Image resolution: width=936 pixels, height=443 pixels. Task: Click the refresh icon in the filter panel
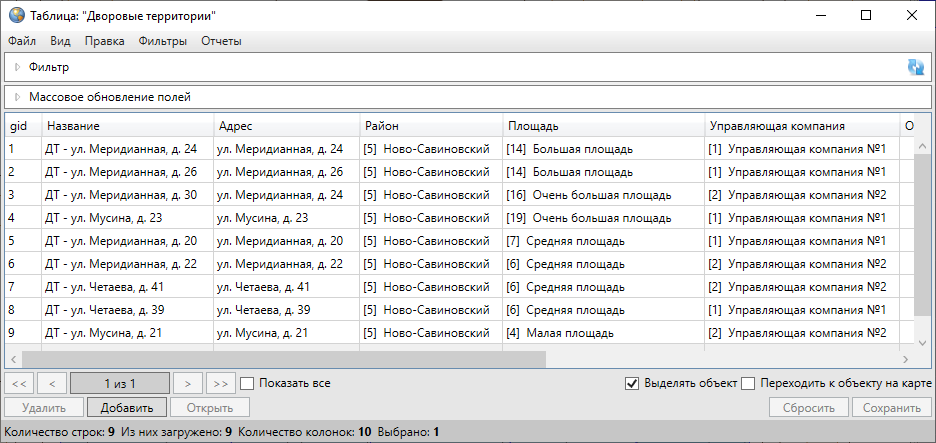pos(915,67)
